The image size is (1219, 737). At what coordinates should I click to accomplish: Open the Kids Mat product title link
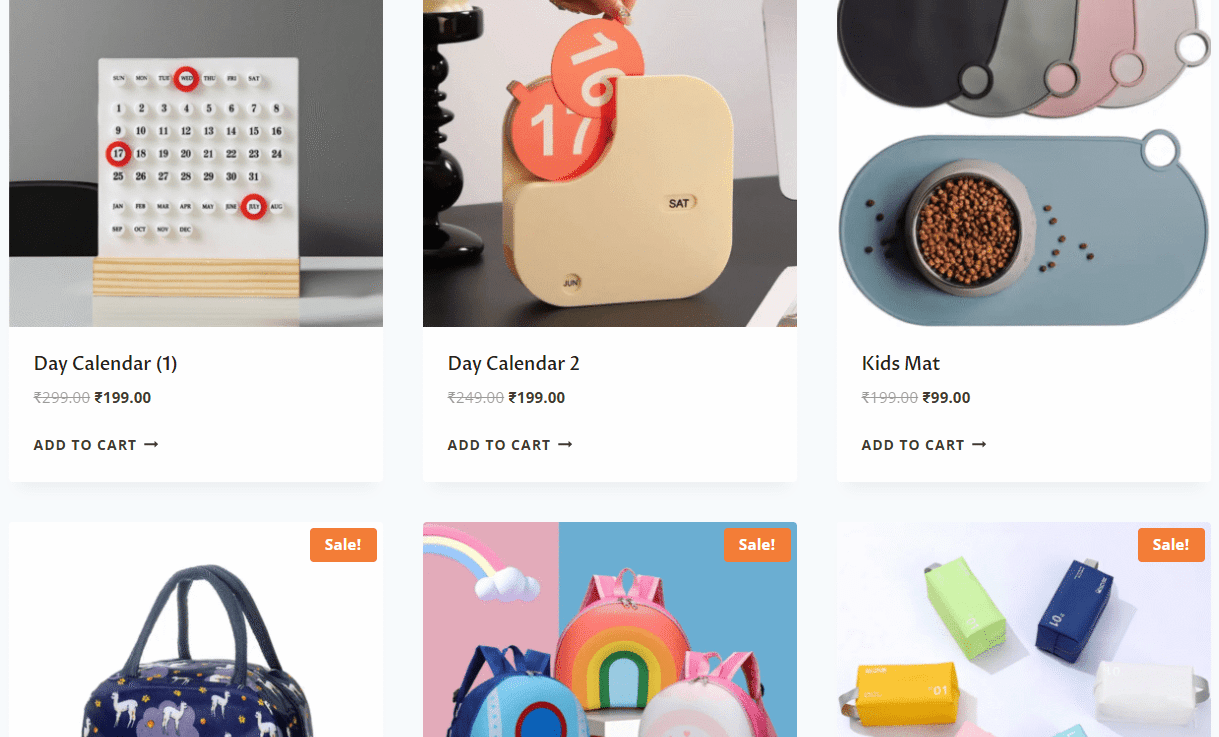[x=901, y=363]
